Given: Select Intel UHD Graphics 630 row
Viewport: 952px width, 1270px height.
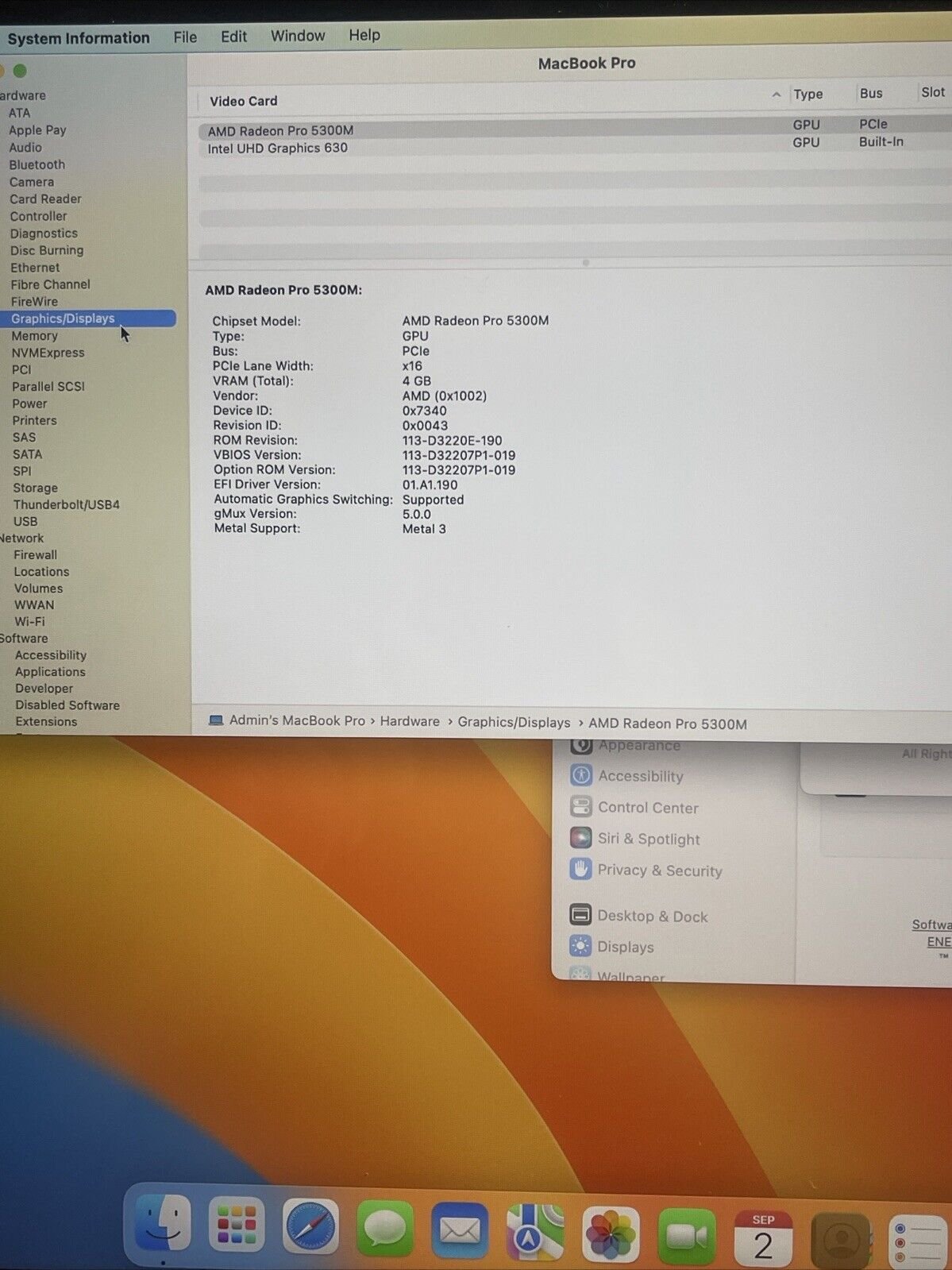Looking at the screenshot, I should click(278, 149).
